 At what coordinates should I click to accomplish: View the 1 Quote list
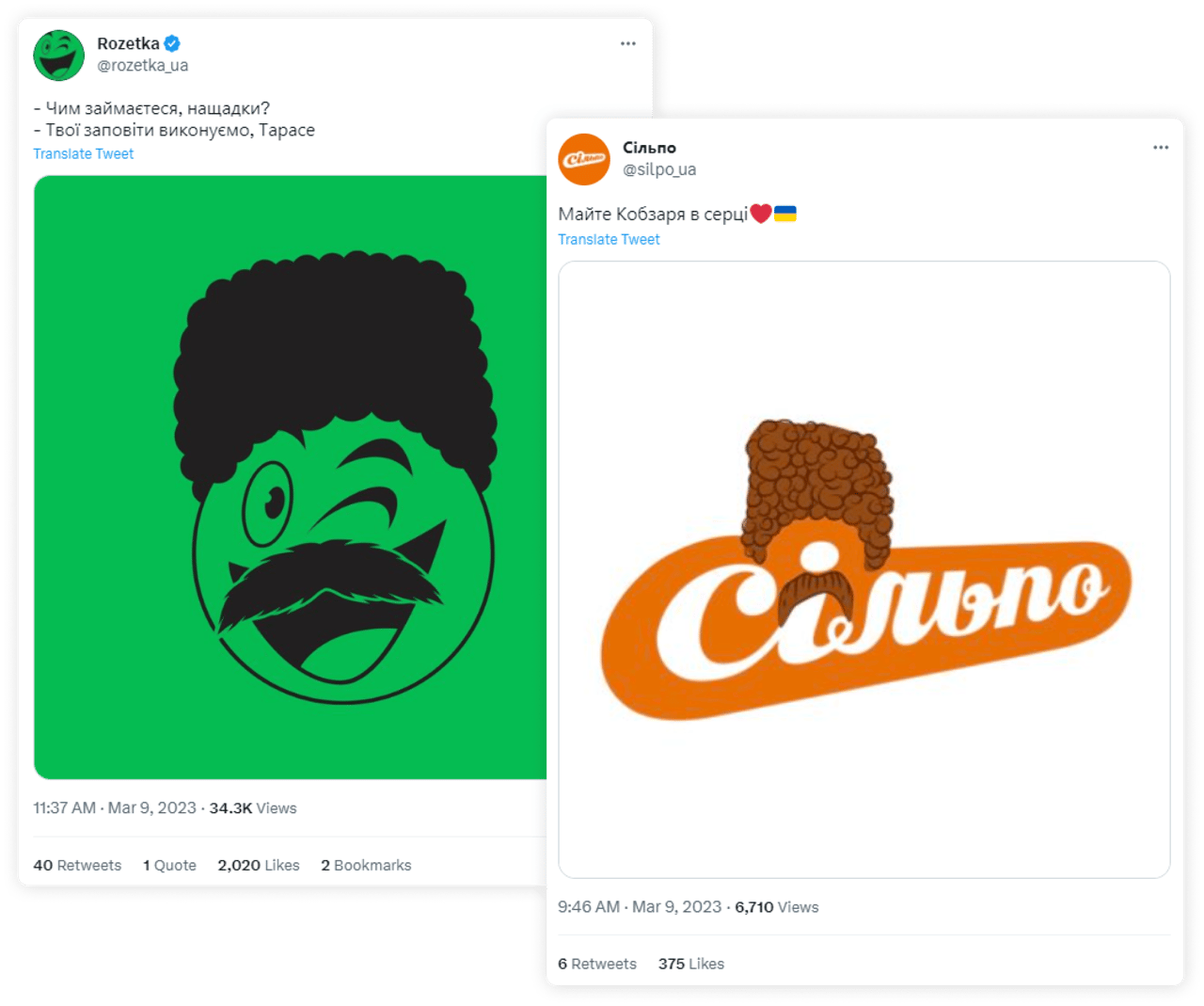coord(169,866)
